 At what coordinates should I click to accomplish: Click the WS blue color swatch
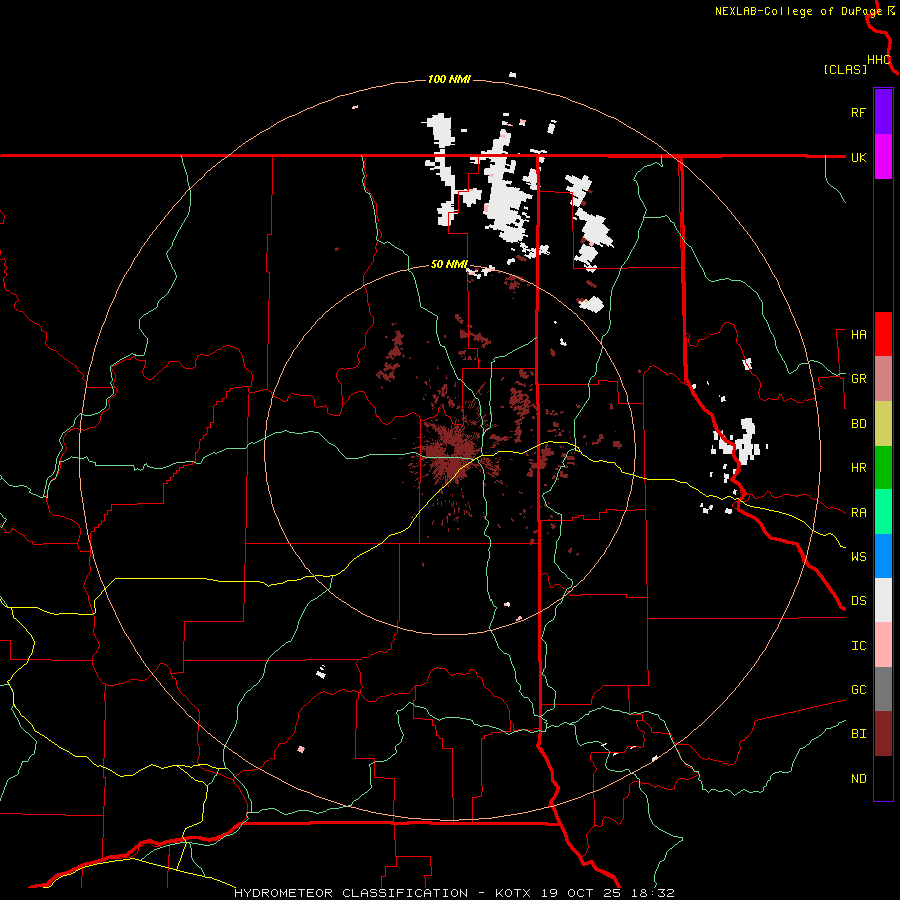[883, 556]
